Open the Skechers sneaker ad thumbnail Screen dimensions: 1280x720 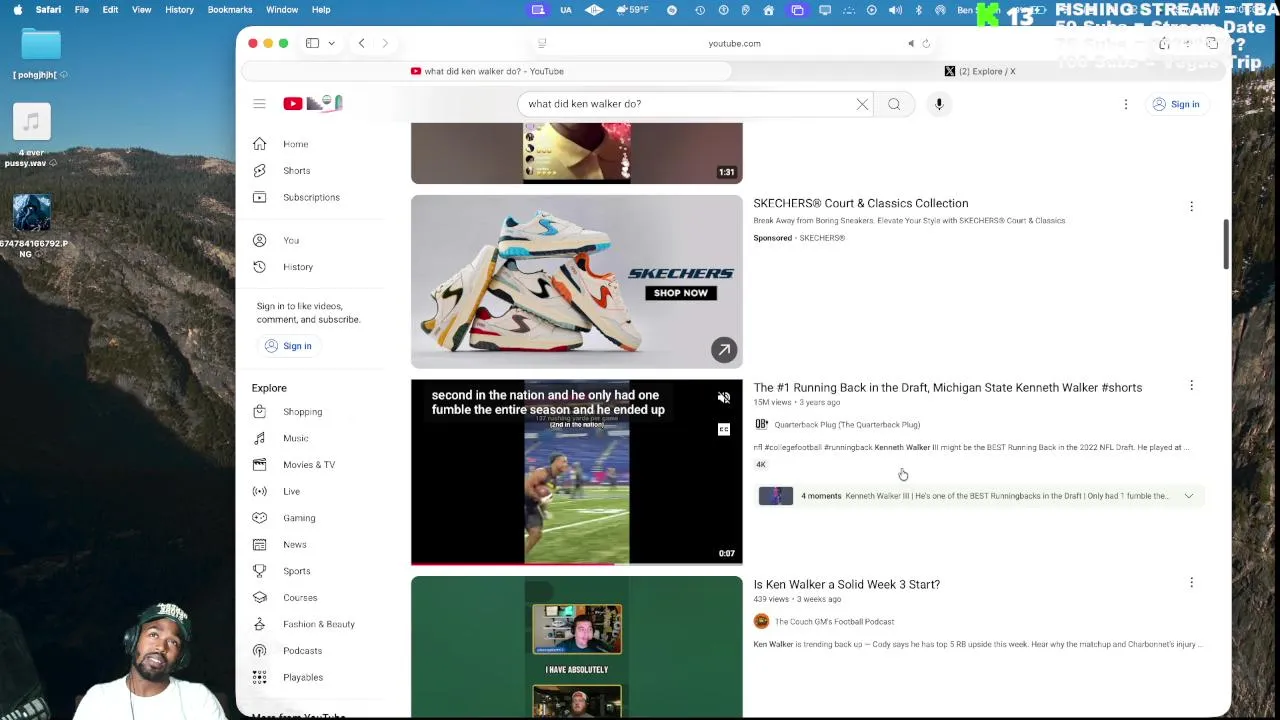coord(576,281)
